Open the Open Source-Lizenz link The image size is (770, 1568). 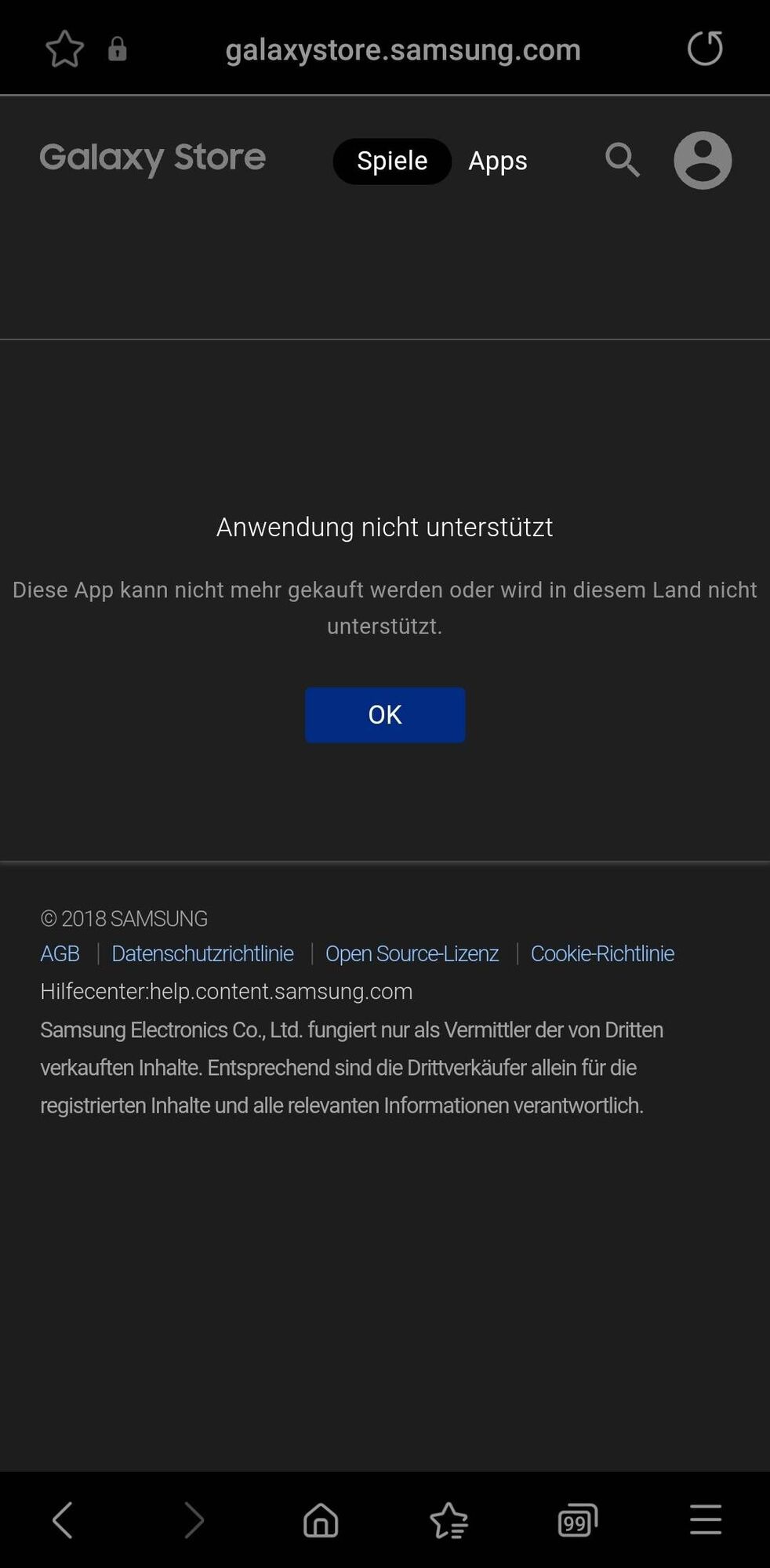click(412, 953)
